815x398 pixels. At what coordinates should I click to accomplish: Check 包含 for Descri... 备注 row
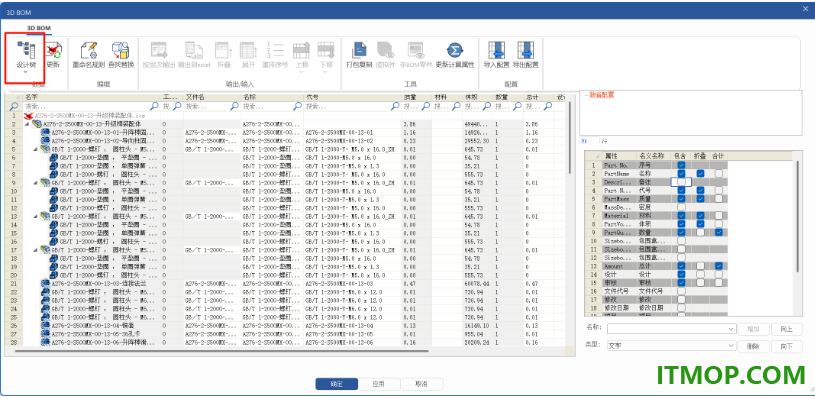[681, 182]
